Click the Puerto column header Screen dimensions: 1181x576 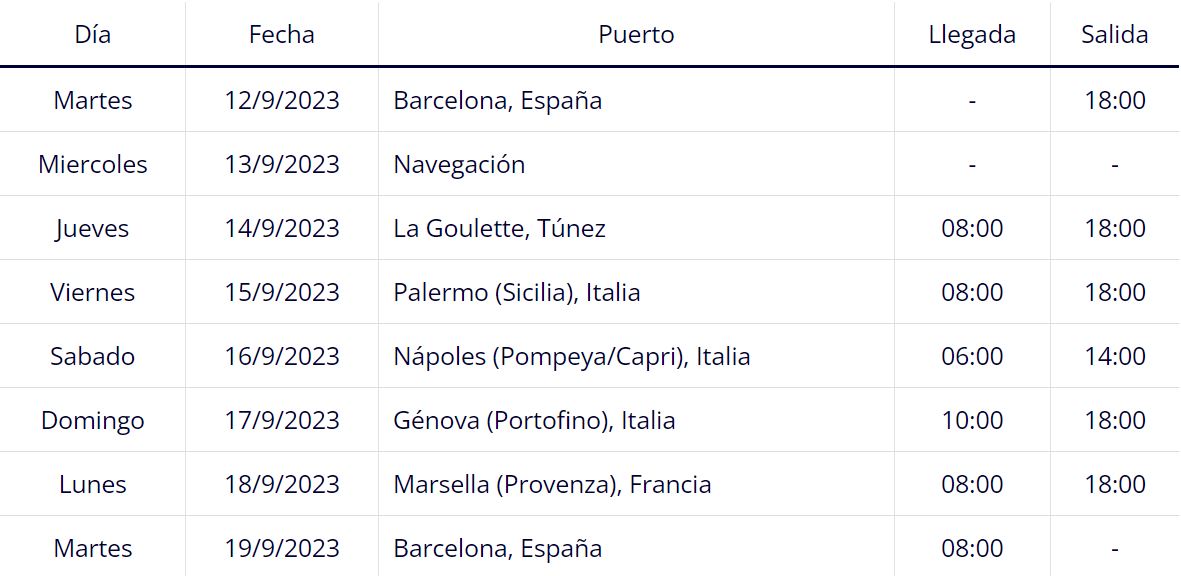point(636,35)
